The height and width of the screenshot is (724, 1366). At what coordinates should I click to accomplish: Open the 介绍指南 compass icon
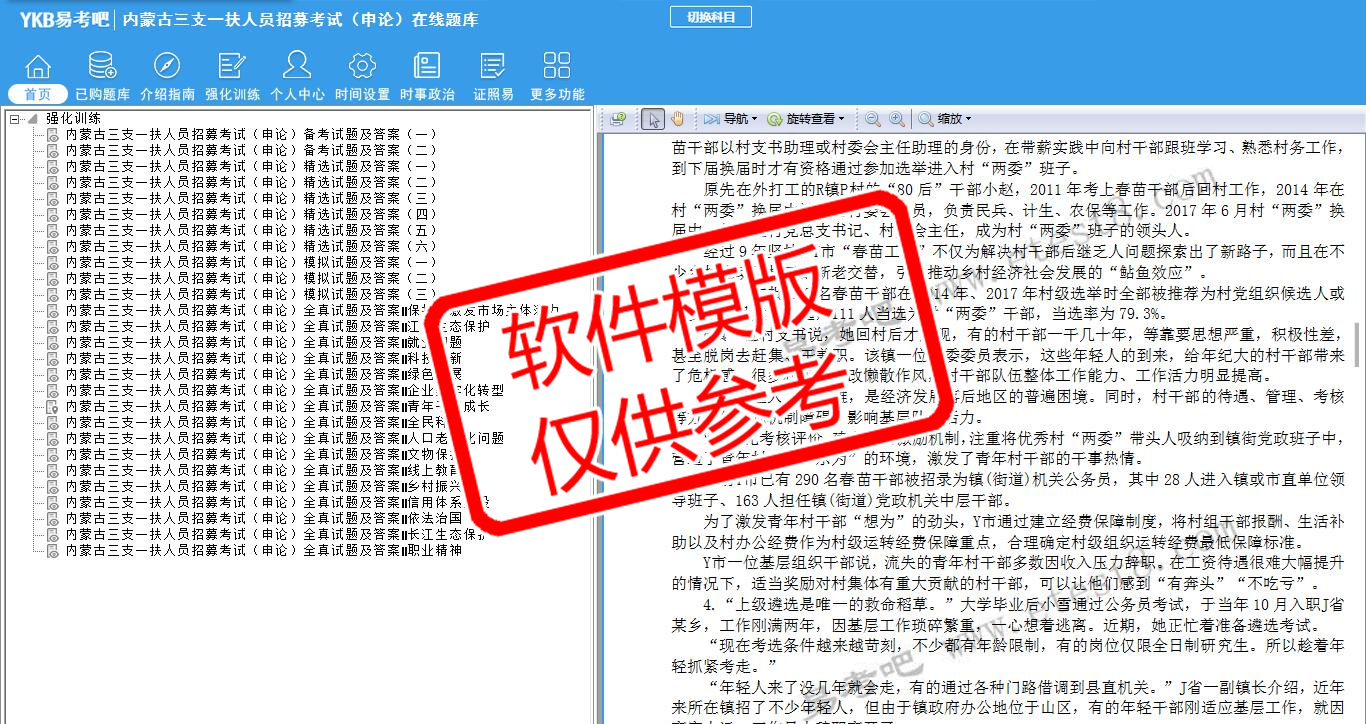[167, 67]
